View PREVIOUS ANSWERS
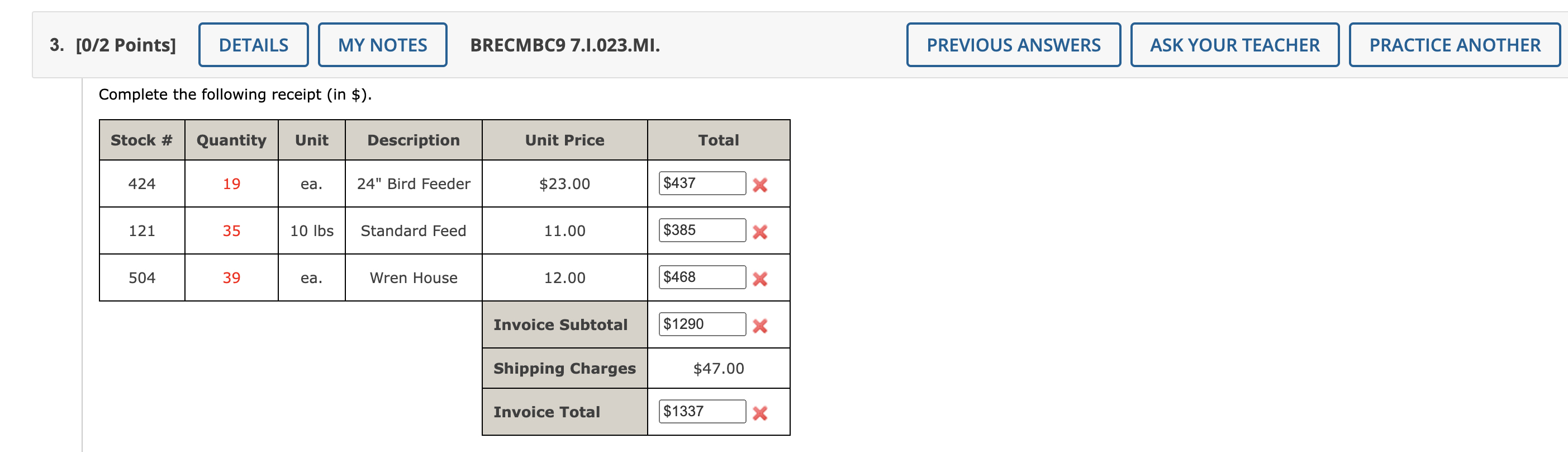 [x=1013, y=44]
